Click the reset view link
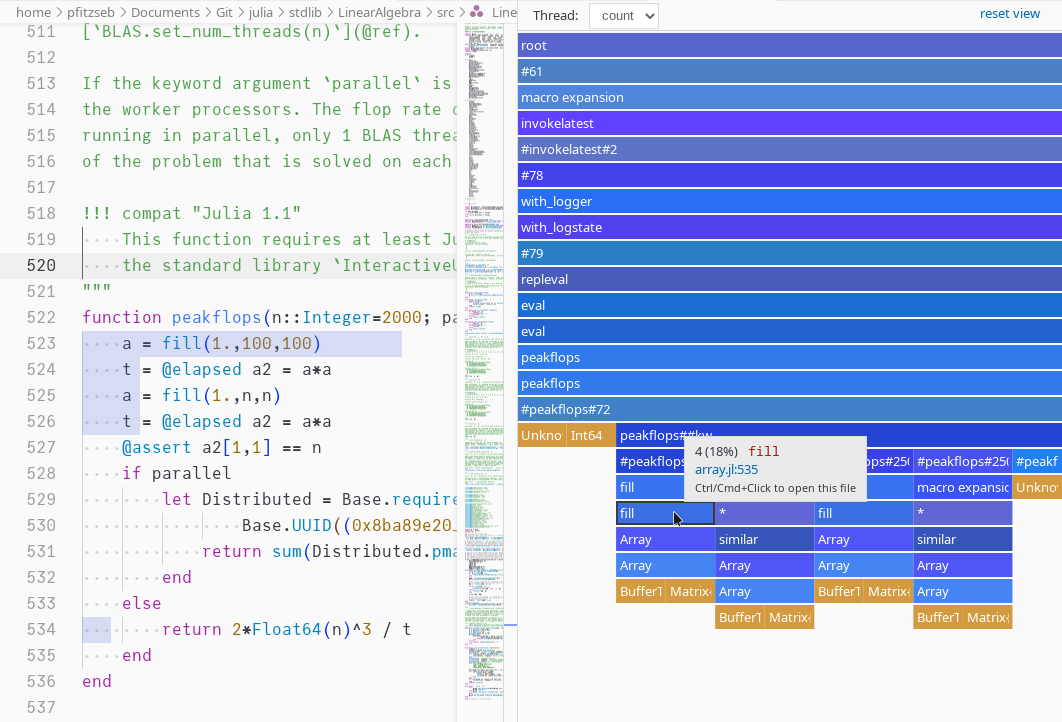 click(x=1009, y=14)
